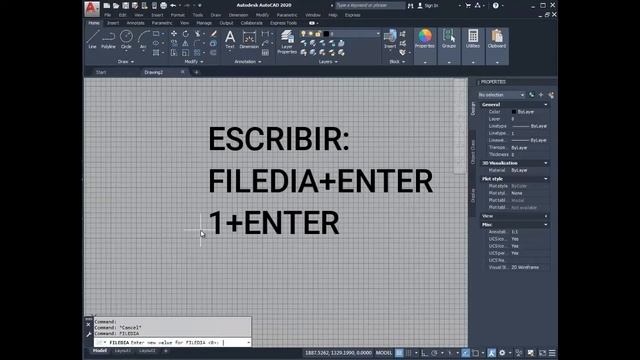Collapse the General section in Properties
Image resolution: width=640 pixels, height=360 pixels.
coord(546,104)
